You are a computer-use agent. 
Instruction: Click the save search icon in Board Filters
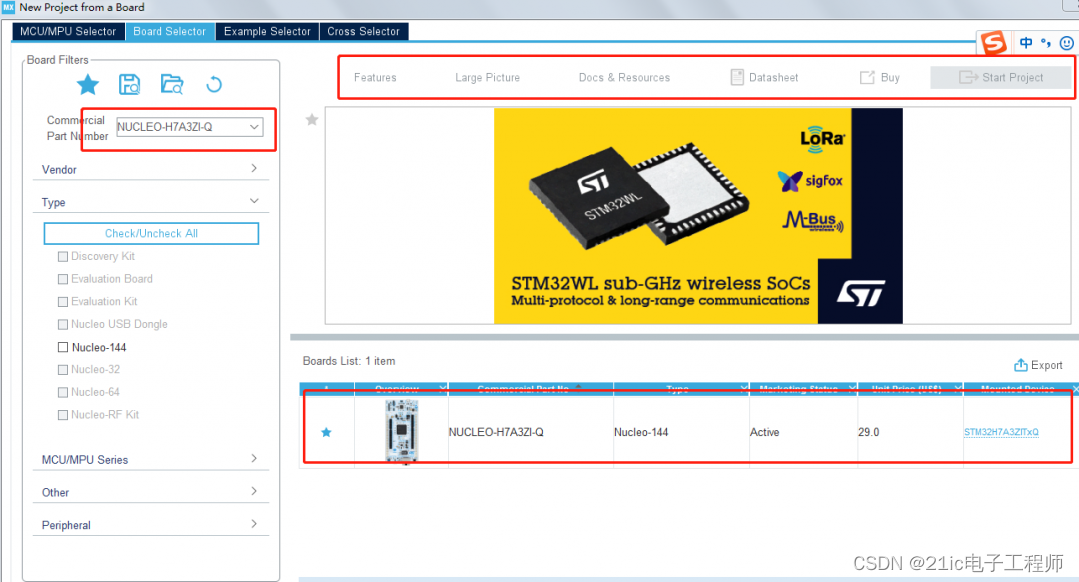coord(129,85)
